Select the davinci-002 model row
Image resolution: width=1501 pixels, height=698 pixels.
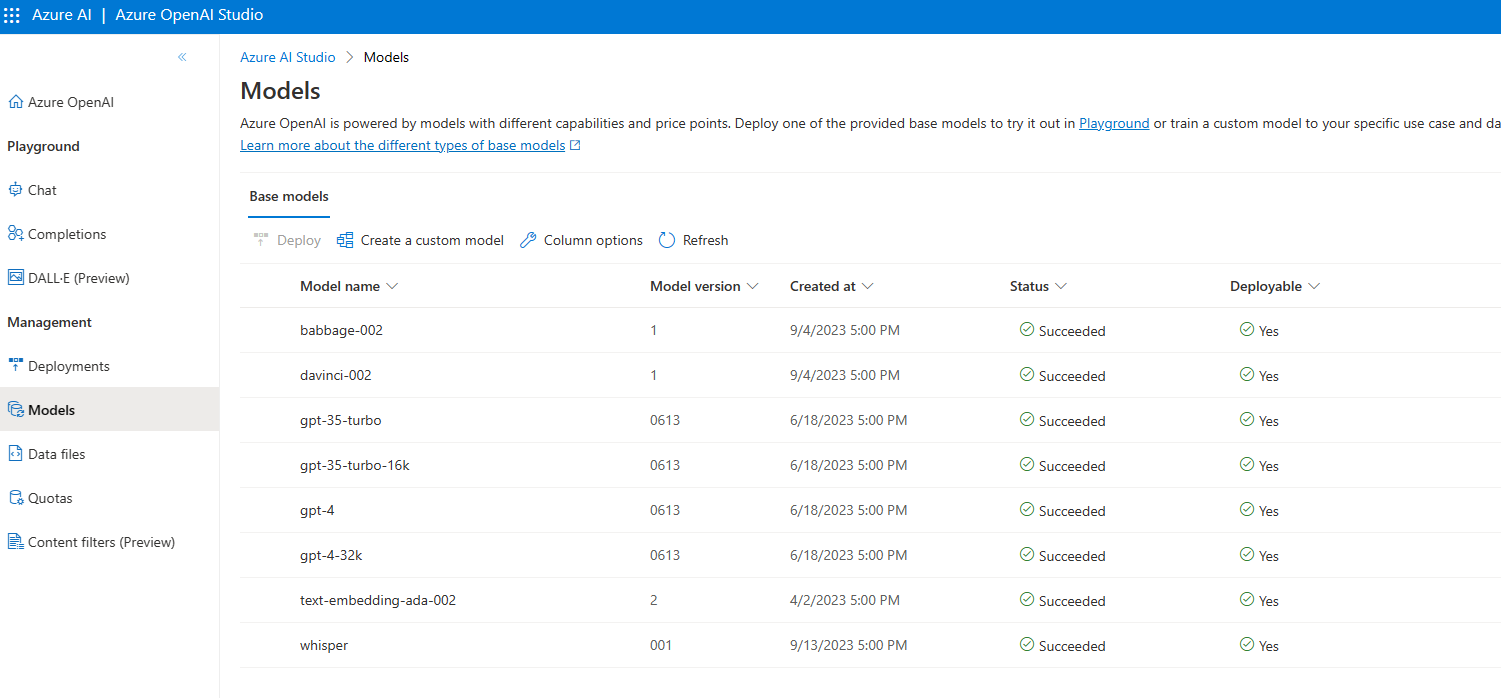click(x=870, y=375)
